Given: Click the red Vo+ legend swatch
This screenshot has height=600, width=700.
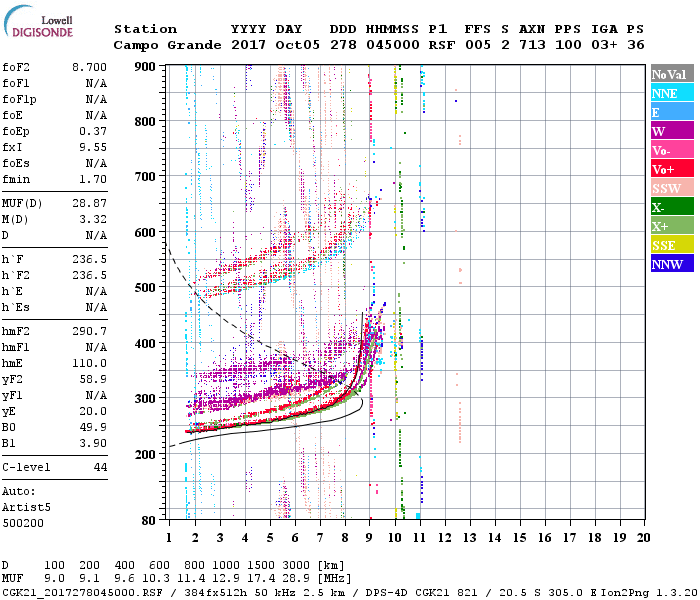Looking at the screenshot, I should click(671, 169).
